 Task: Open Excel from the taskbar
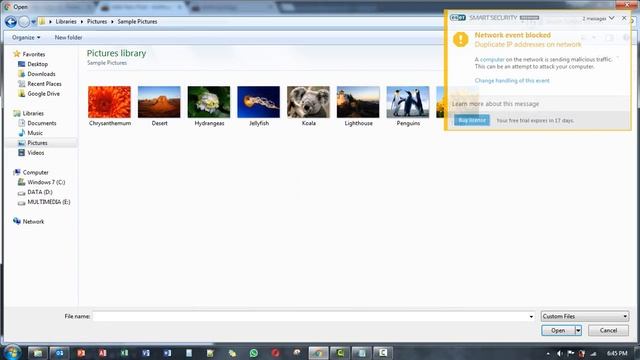[x=124, y=353]
